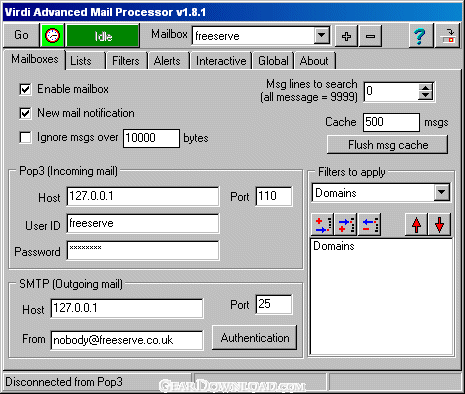Expand the Filters to apply Domains dropdown
This screenshot has height=394, width=465.
[442, 192]
